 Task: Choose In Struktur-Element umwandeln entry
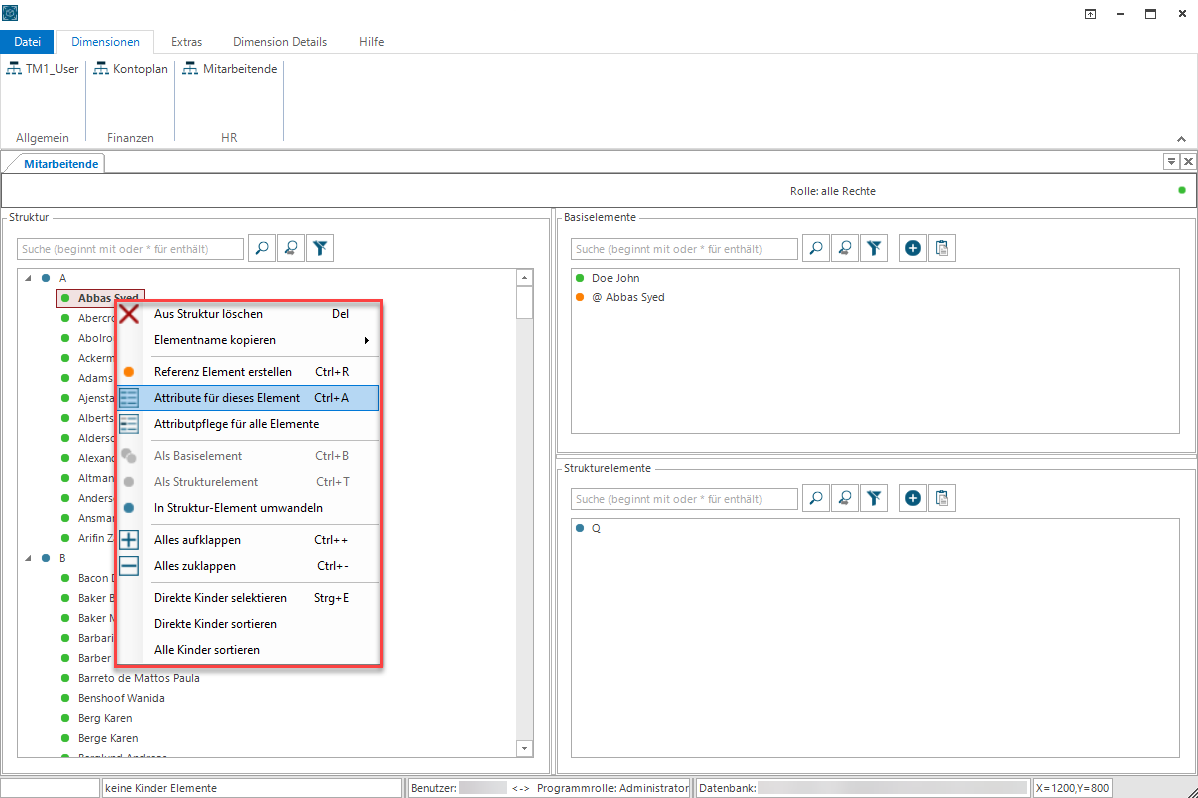pos(248,508)
